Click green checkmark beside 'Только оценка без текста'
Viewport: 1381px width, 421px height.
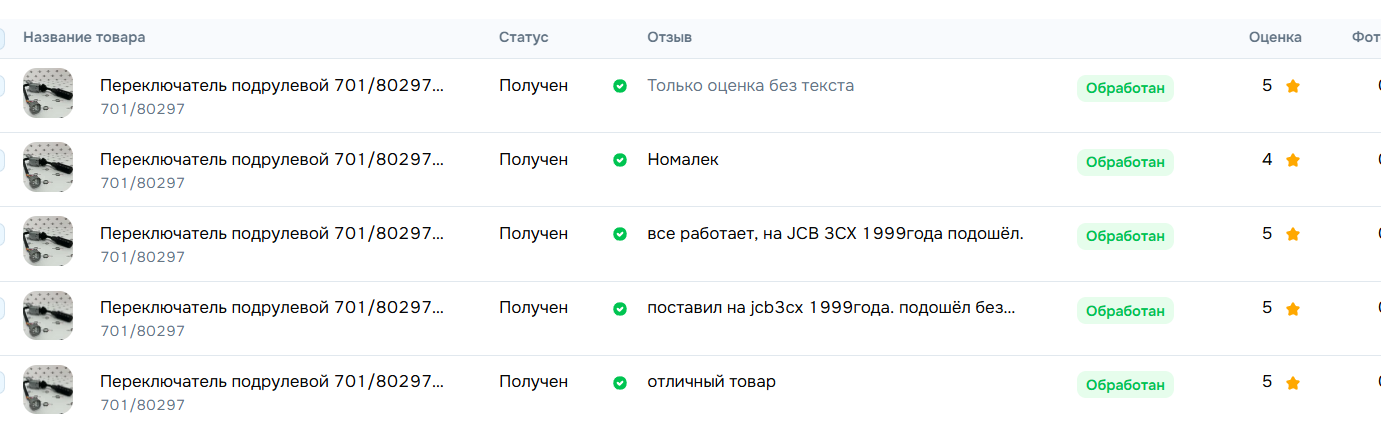pyautogui.click(x=620, y=86)
